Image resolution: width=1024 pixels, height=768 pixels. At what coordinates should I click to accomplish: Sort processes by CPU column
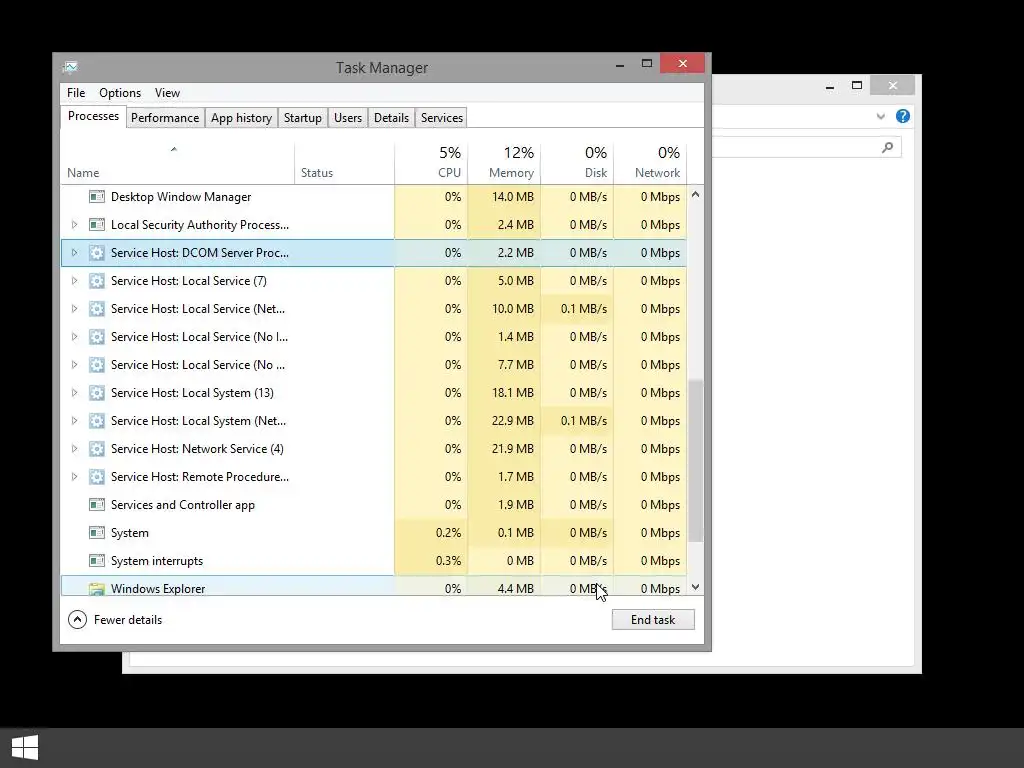(431, 161)
